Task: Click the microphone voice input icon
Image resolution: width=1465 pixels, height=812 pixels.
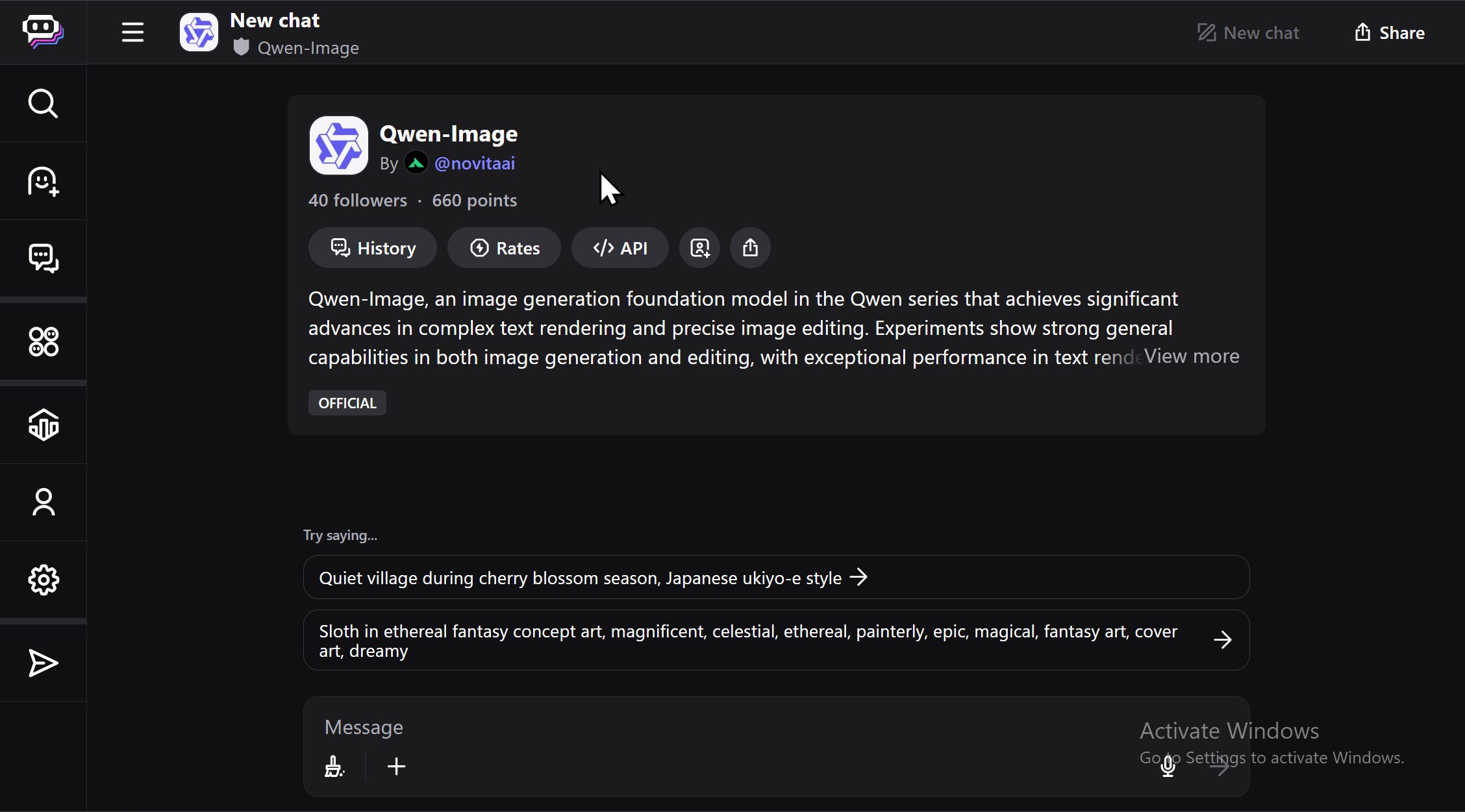Action: point(1168,767)
